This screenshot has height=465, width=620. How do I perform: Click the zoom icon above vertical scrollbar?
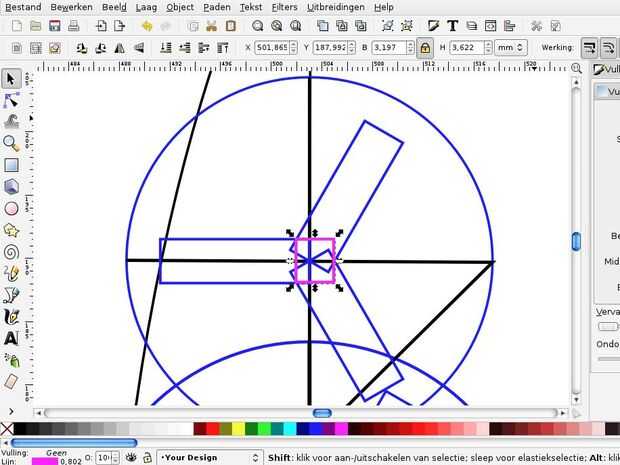coord(577,68)
